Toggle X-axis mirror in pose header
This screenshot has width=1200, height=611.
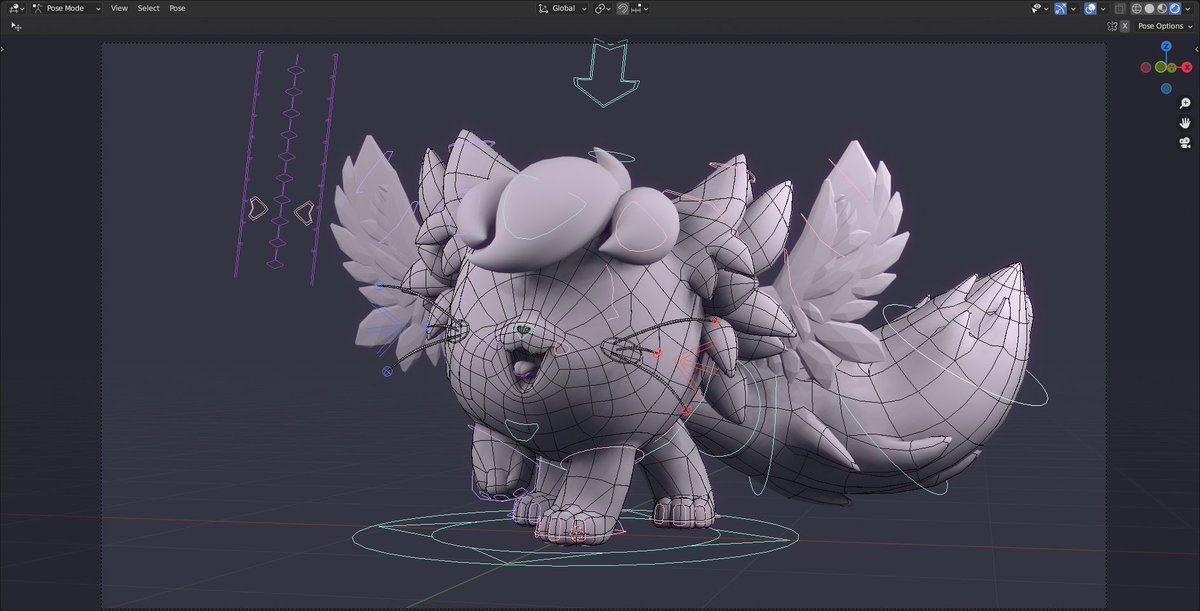(x=1125, y=26)
